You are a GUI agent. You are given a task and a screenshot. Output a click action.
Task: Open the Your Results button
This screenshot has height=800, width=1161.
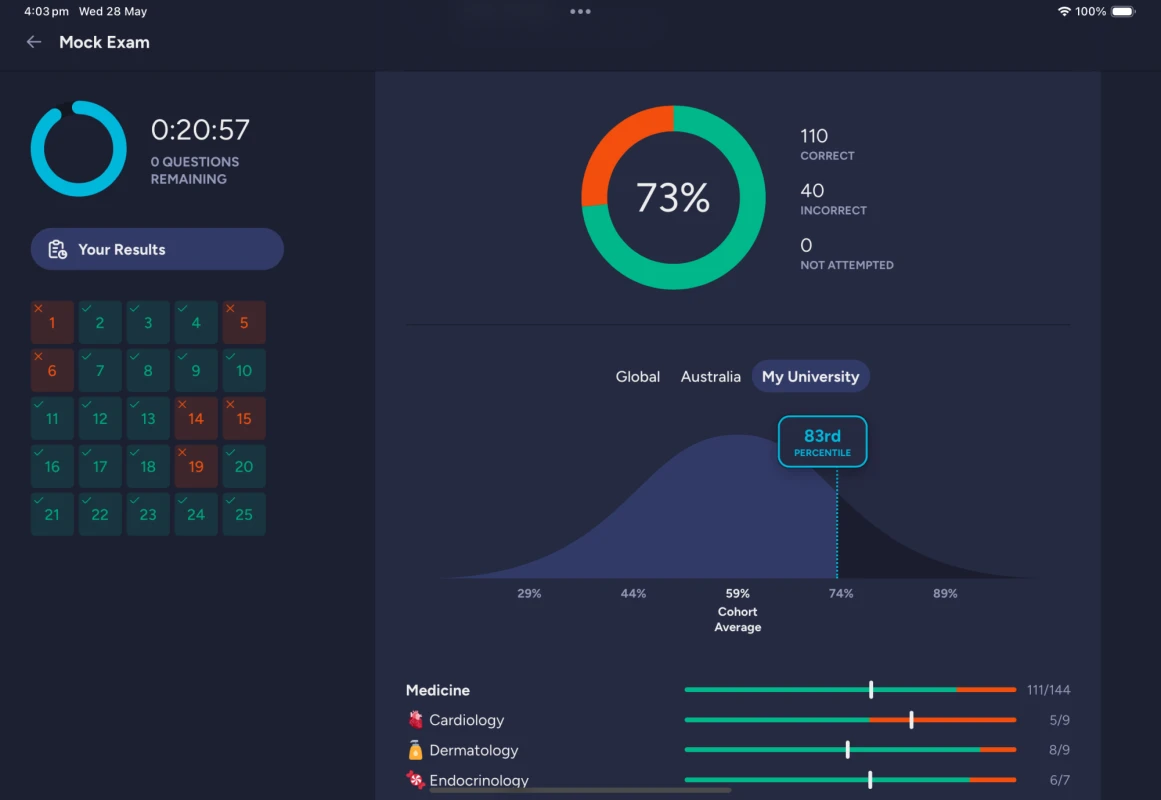pos(157,250)
